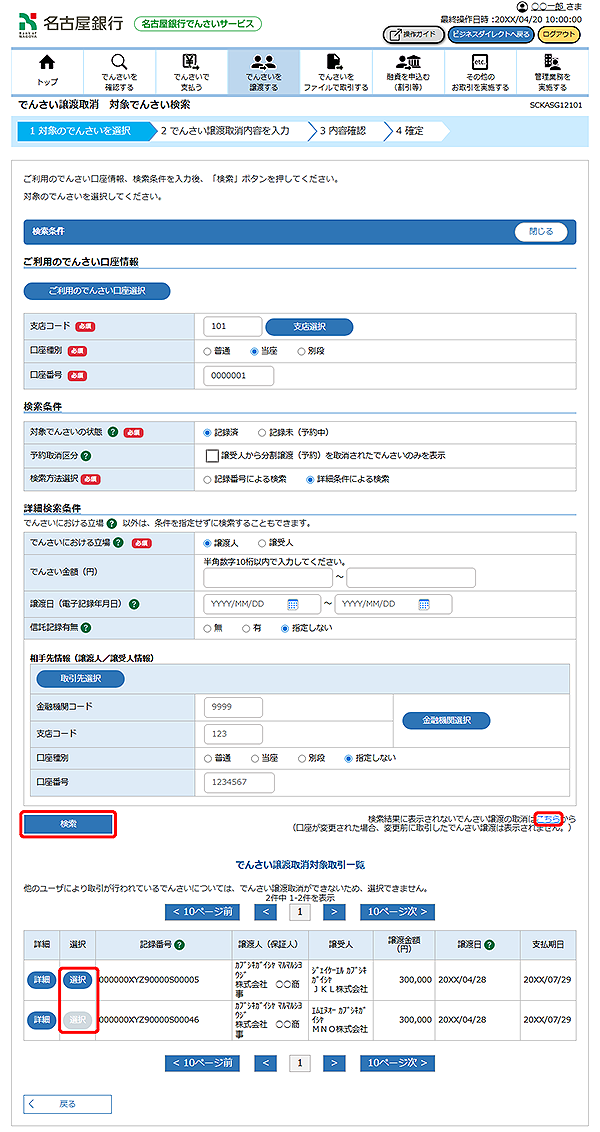The width and height of the screenshot is (600, 1132).
Task: Click 選択 for record ending S00005
Action: (77, 980)
